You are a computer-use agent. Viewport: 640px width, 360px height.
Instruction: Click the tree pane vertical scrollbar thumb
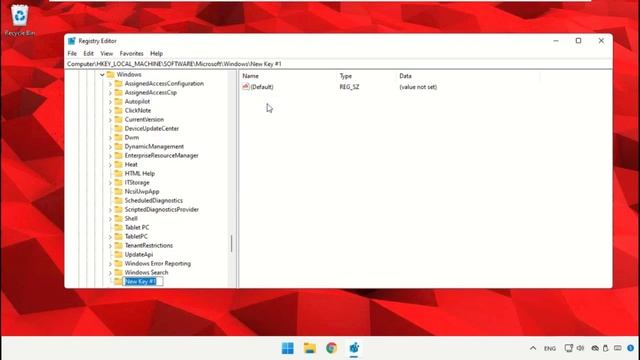(231, 244)
